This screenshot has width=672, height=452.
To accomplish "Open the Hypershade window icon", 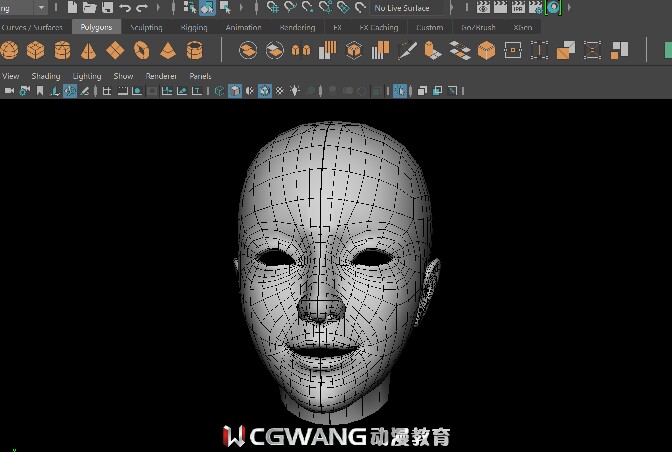I will coord(553,7).
